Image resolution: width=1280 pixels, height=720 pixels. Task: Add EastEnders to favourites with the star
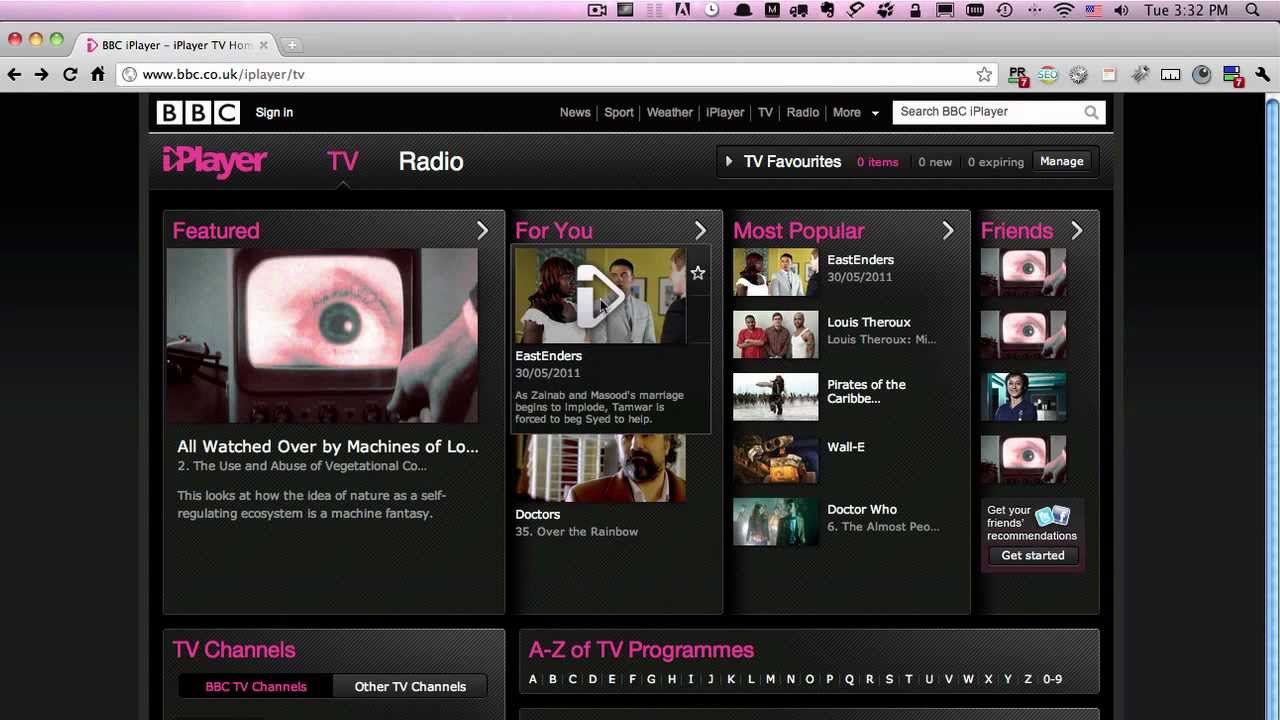698,273
